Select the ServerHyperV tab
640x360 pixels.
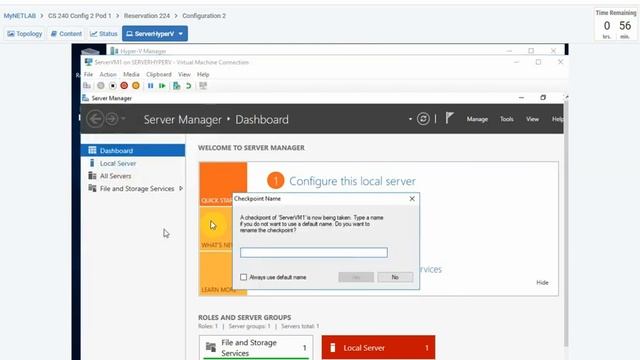point(155,34)
